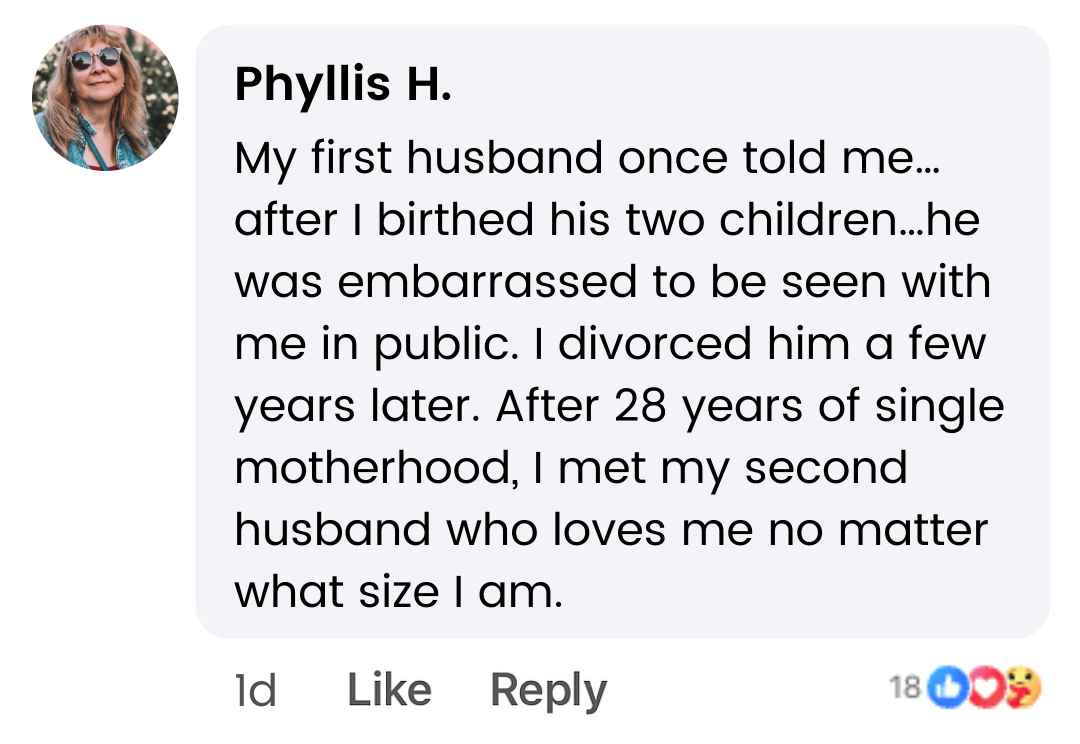Open the profile via name Phyllis H.
Screen dimensions: 1080x744
343,84
